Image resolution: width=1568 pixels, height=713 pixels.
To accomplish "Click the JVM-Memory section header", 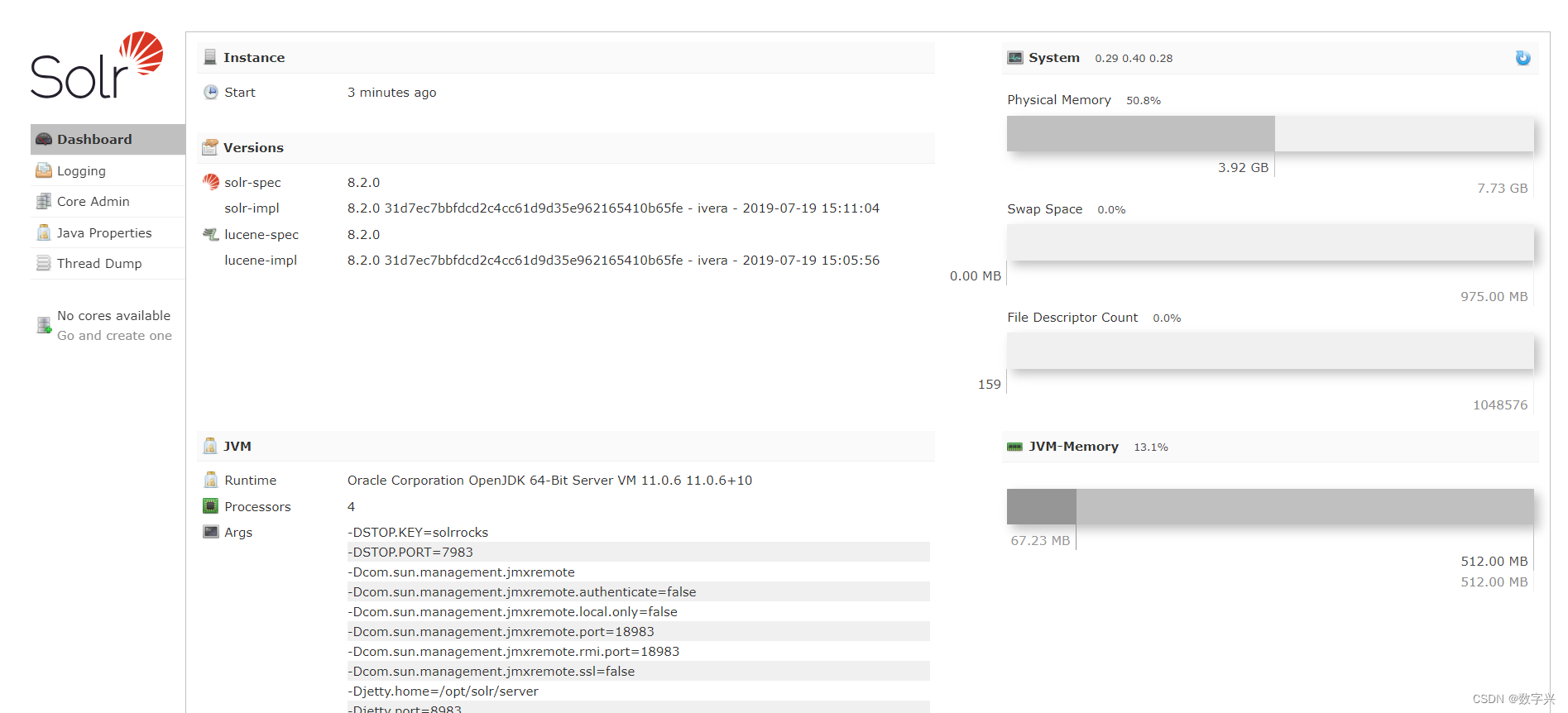I will click(x=1270, y=447).
